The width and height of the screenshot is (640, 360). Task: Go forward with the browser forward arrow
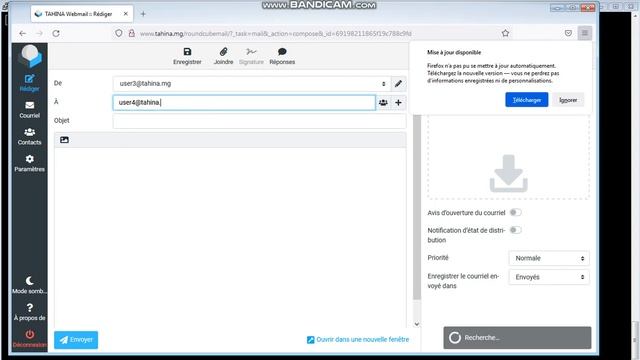point(39,33)
